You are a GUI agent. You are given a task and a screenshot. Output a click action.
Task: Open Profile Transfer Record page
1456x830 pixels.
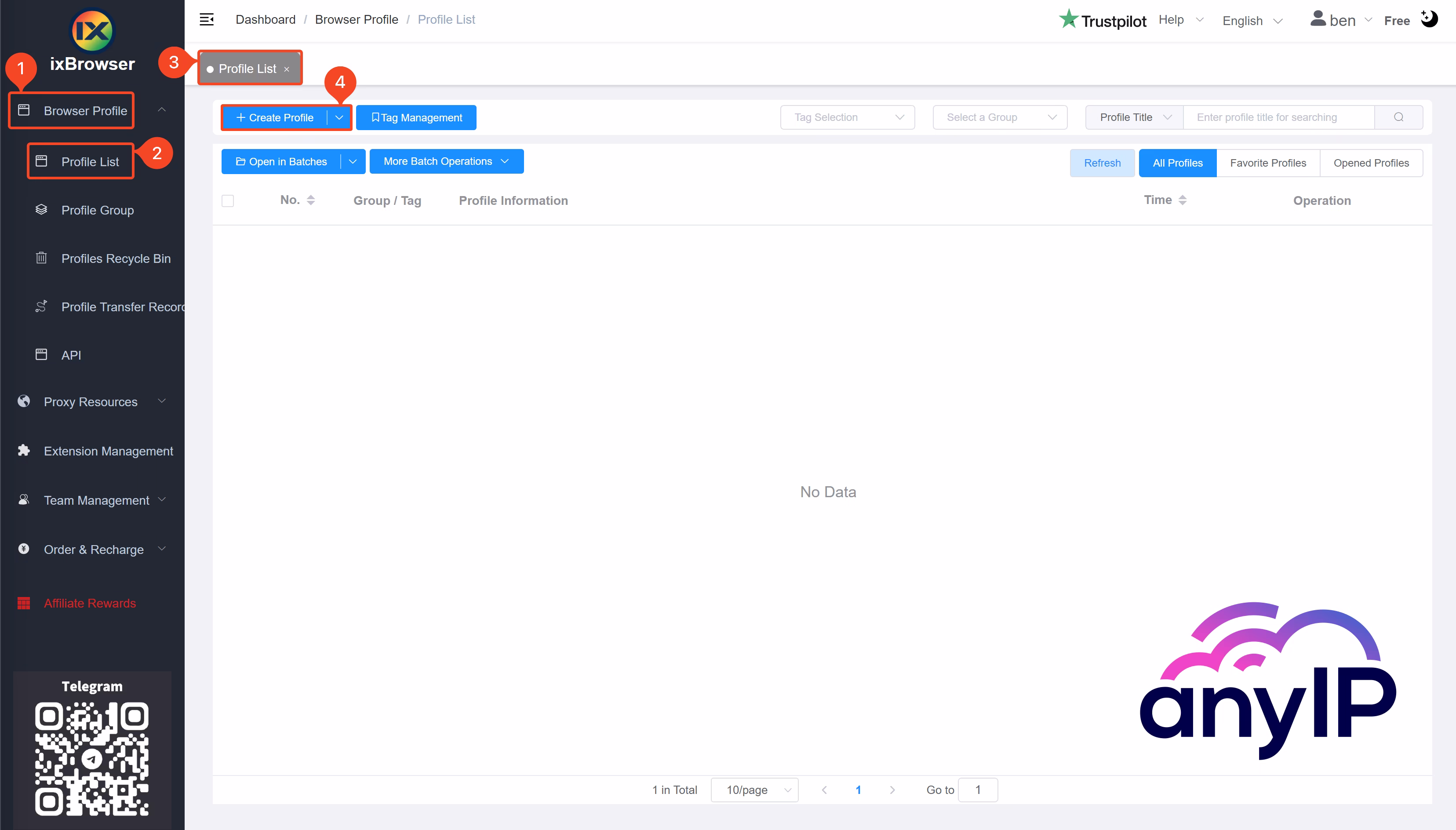[123, 307]
